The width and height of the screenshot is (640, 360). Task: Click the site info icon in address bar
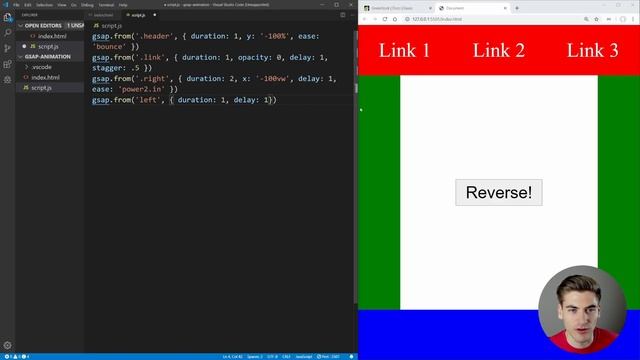(407, 19)
